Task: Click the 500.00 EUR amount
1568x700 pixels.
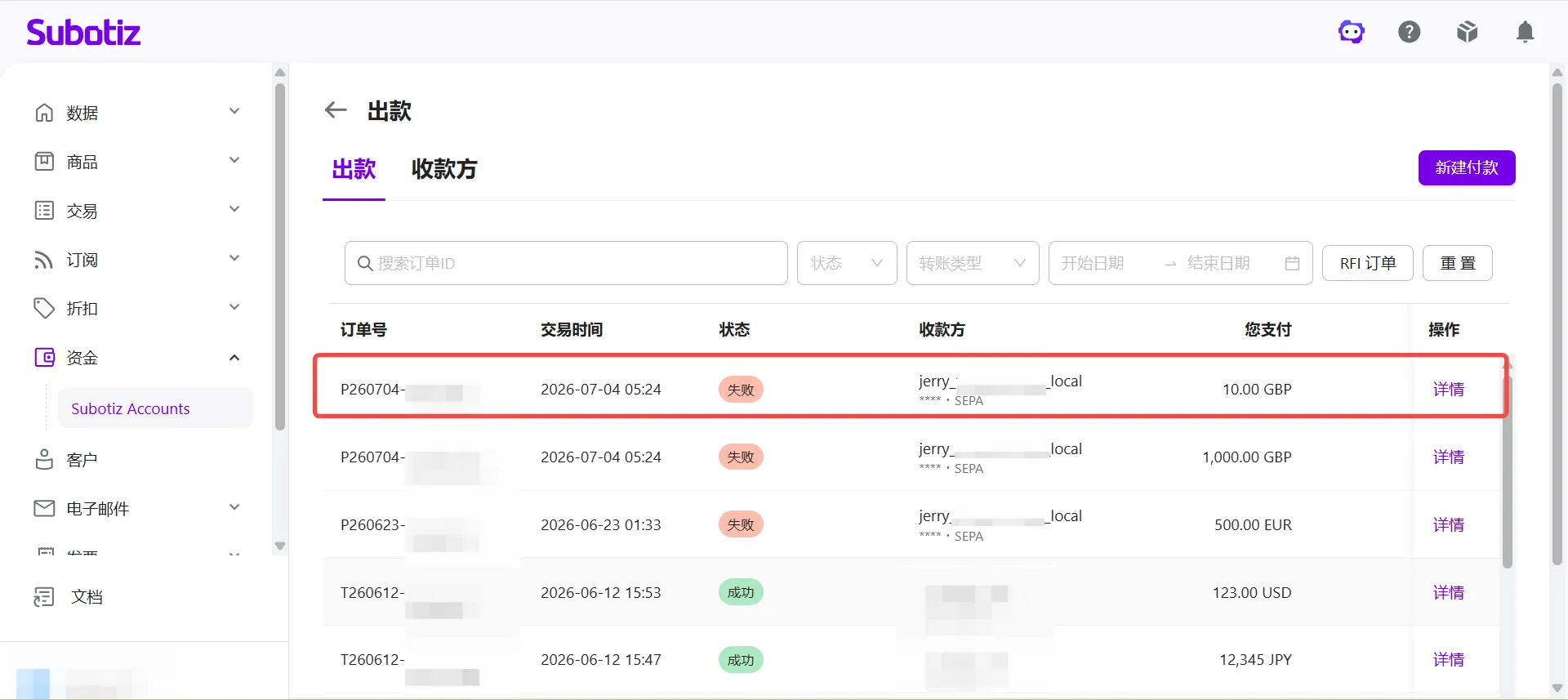Action: pos(1253,525)
